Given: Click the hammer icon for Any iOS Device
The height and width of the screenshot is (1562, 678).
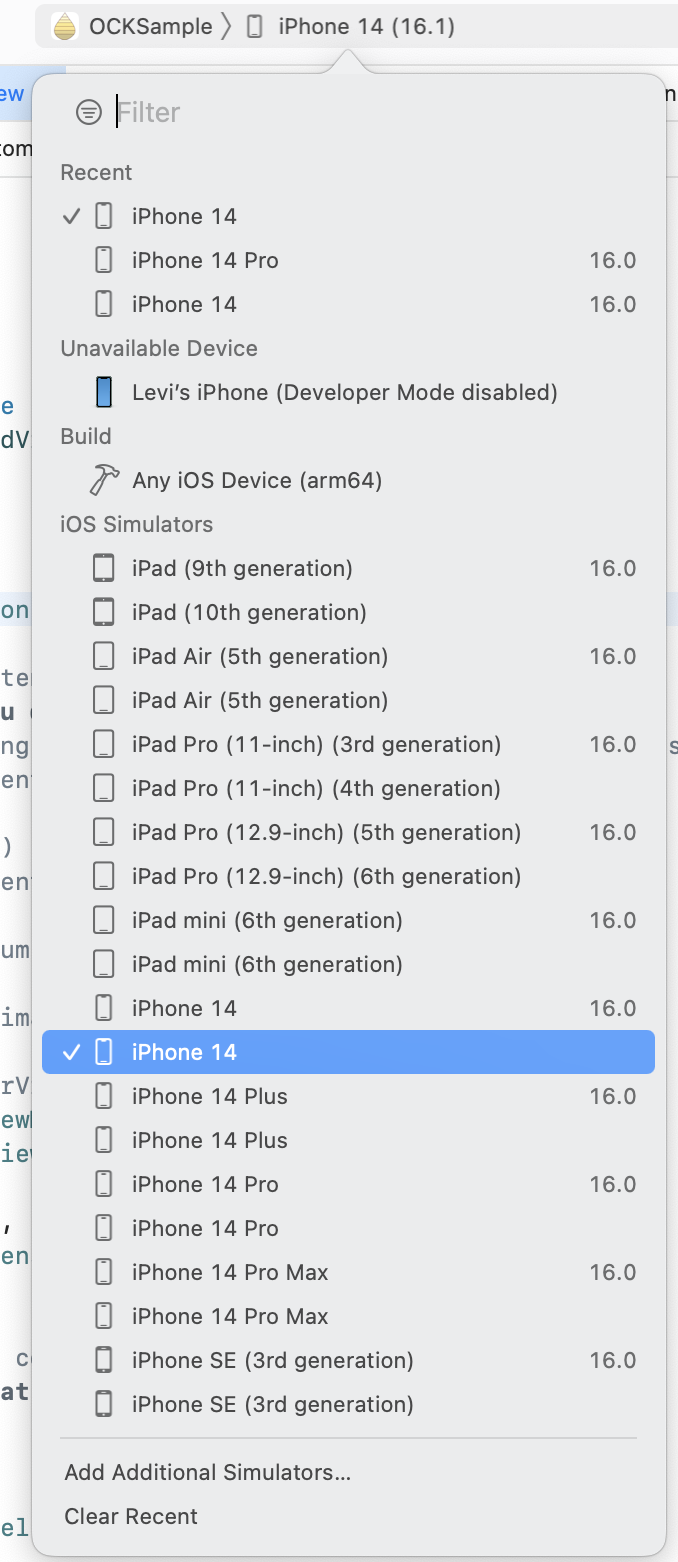Looking at the screenshot, I should click(104, 480).
